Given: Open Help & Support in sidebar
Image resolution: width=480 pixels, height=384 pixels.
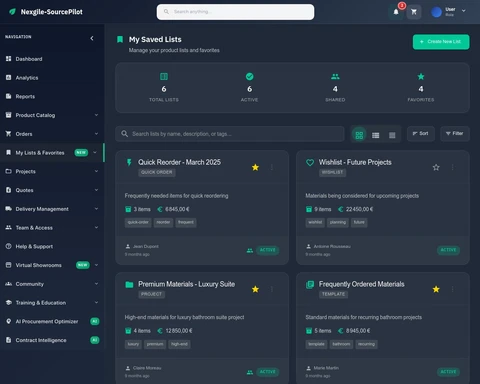Looking at the screenshot, I should coord(52,246).
